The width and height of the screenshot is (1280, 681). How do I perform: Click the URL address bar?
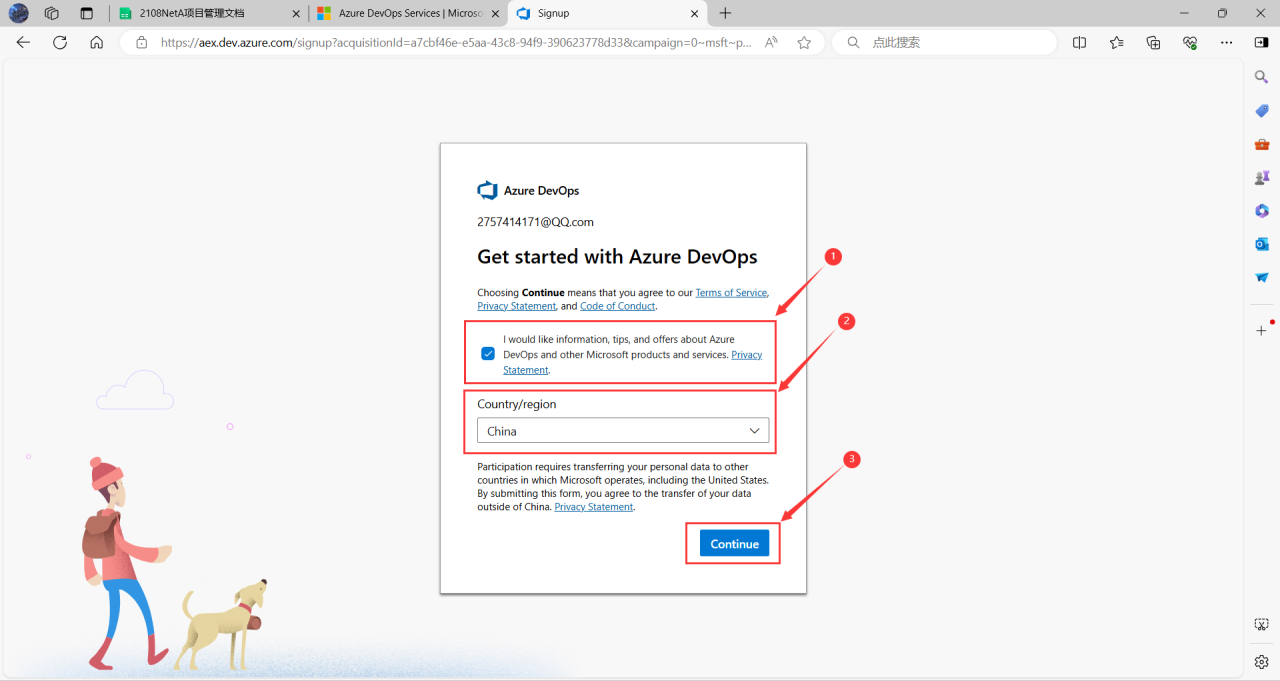click(455, 42)
